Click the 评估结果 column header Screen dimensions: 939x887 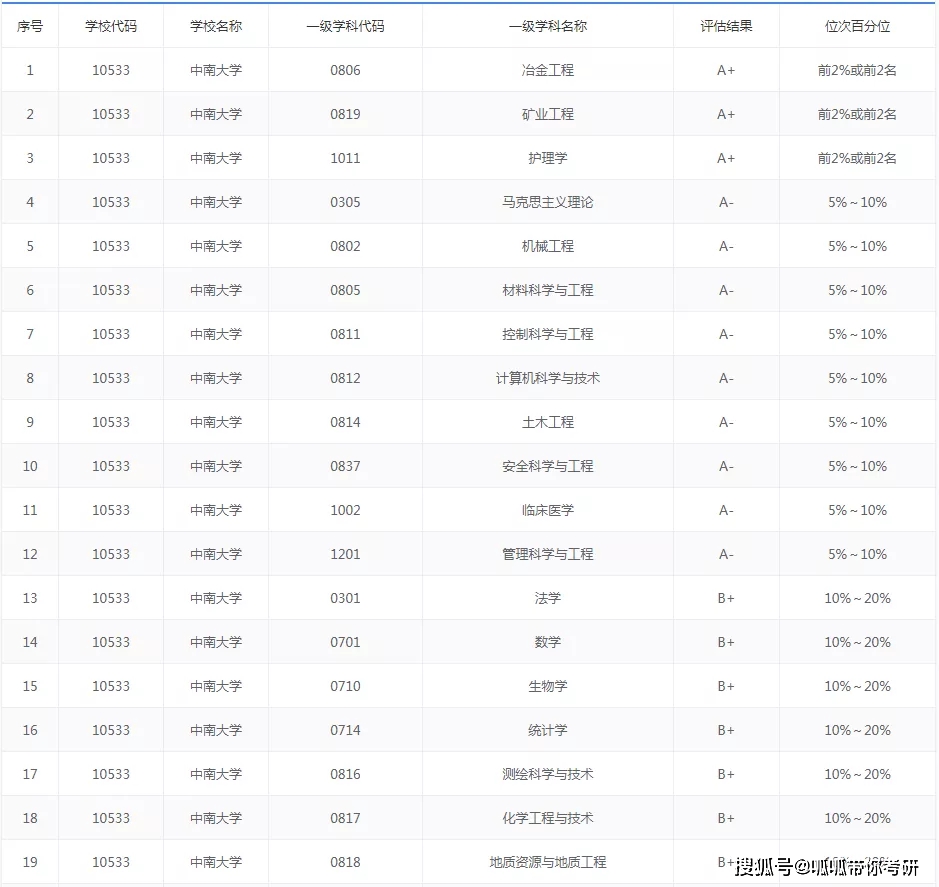(x=726, y=26)
